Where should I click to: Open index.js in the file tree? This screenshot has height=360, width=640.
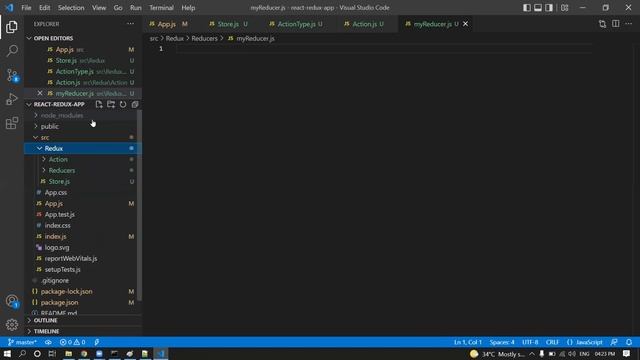coord(56,237)
